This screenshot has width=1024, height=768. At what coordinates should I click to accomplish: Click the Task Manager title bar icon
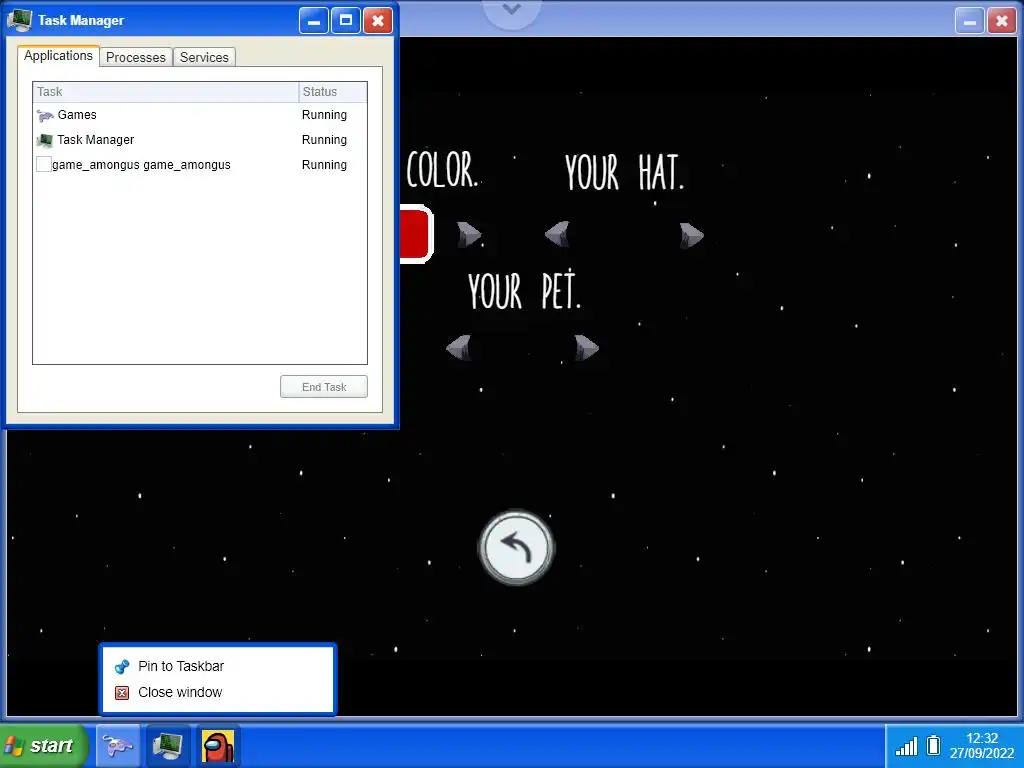[20, 20]
